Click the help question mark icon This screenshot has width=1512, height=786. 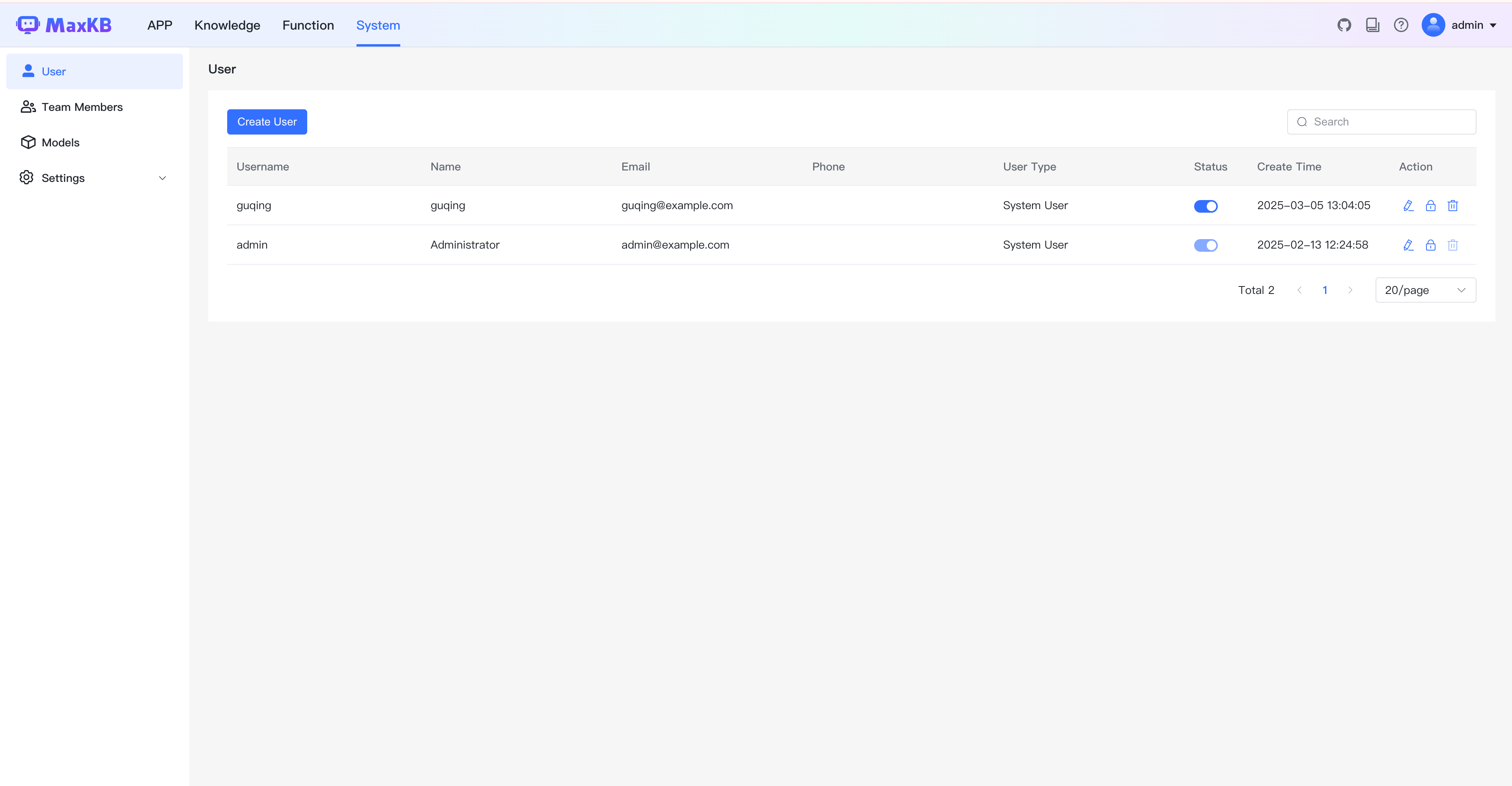pos(1401,25)
